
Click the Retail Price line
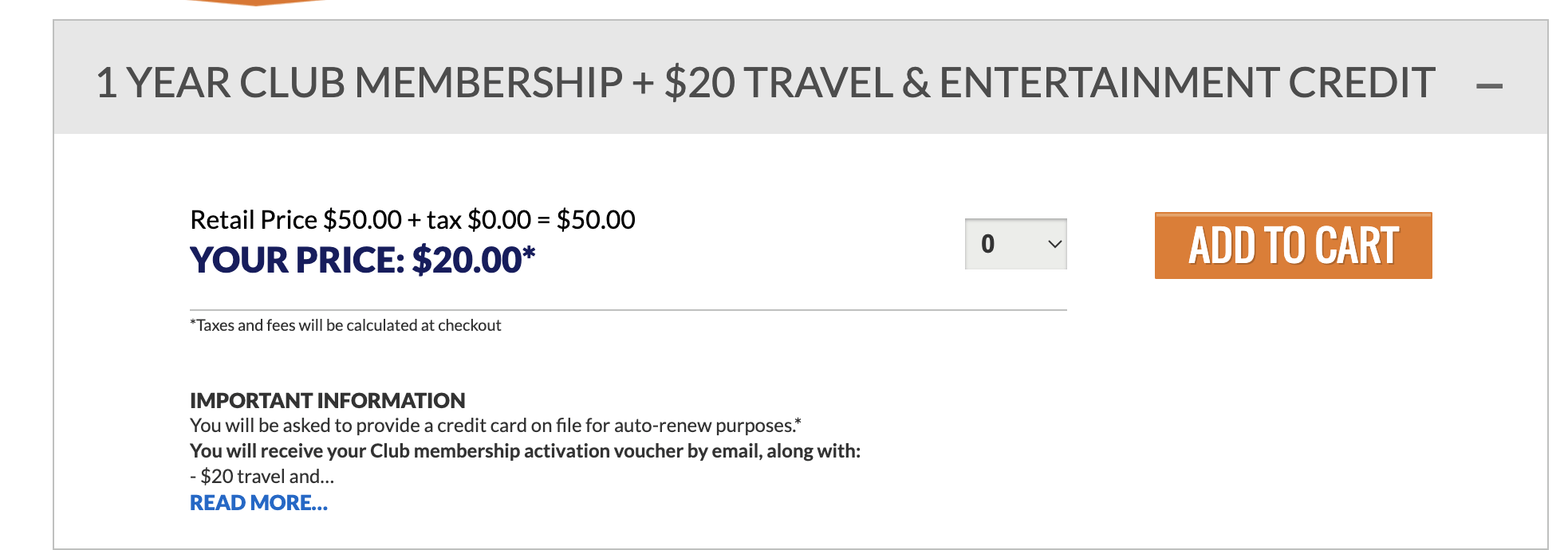[x=412, y=219]
